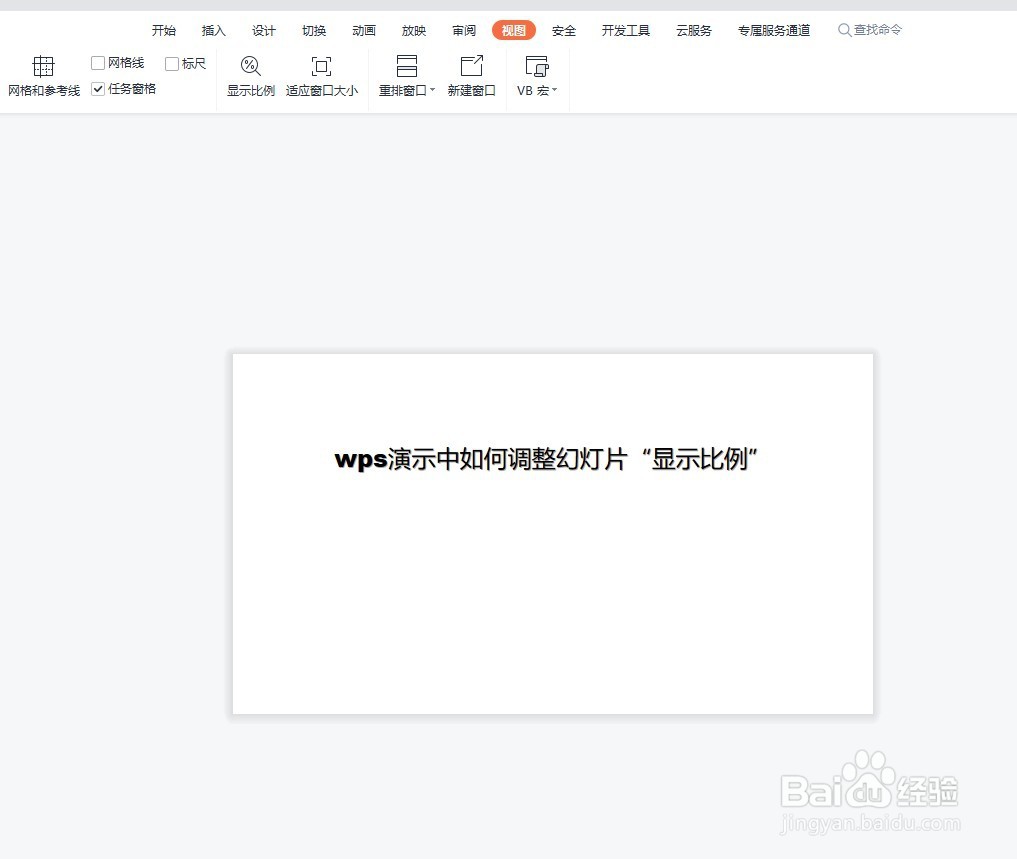Image resolution: width=1017 pixels, height=859 pixels.
Task: Click the 标尺 label text
Action: click(x=194, y=64)
